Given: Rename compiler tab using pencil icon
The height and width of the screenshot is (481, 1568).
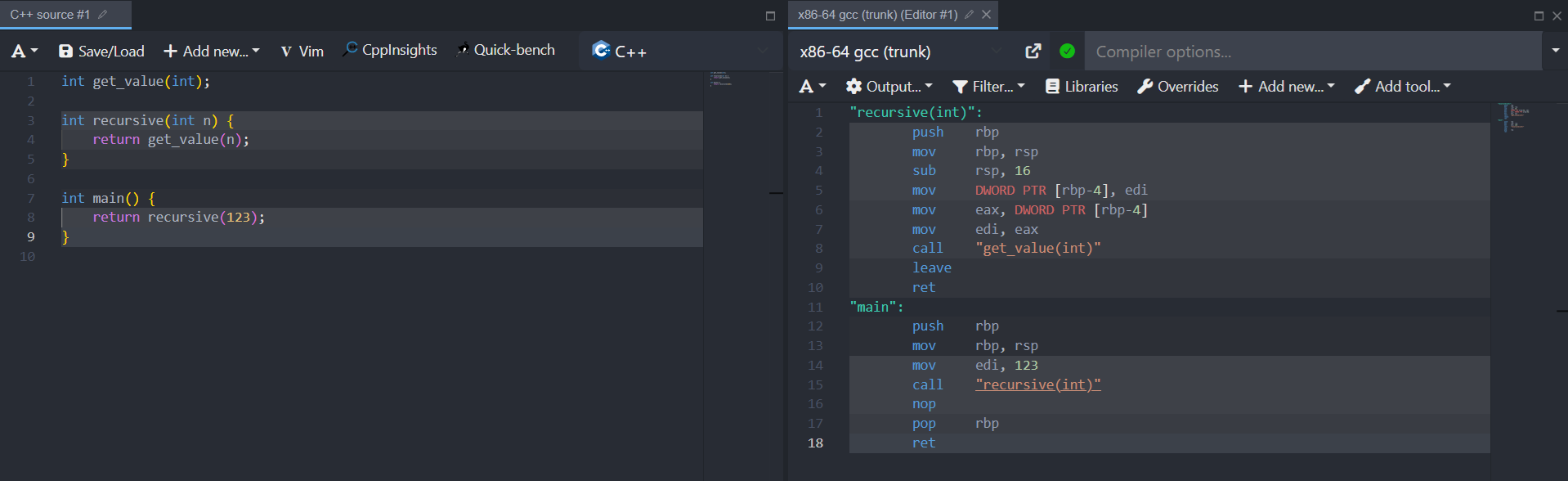Looking at the screenshot, I should 970,15.
